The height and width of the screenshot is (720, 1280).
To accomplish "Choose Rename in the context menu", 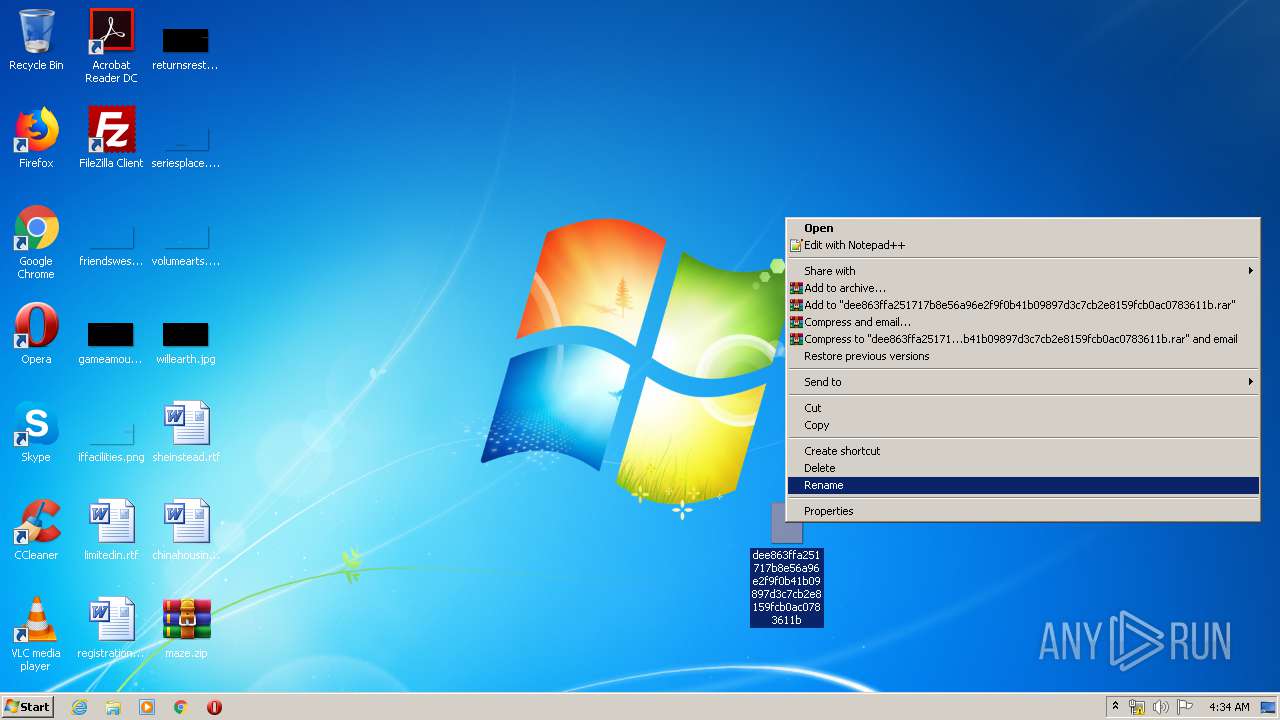I will [x=1023, y=485].
